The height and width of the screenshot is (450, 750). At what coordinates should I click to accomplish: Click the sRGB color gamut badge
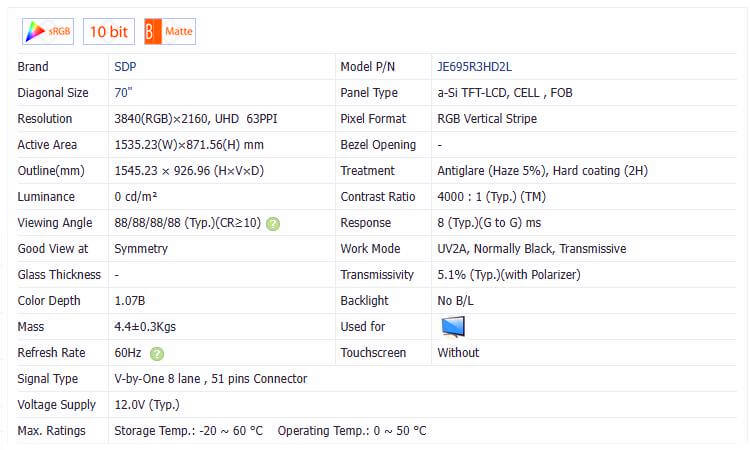pos(48,31)
